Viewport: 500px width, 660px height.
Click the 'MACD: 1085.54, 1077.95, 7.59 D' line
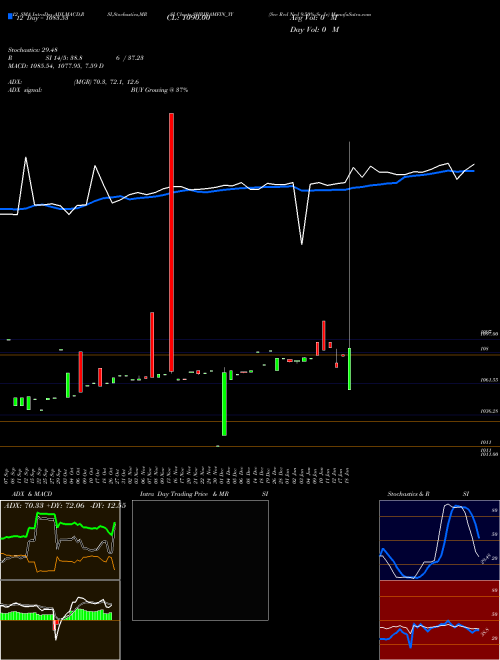click(x=56, y=66)
